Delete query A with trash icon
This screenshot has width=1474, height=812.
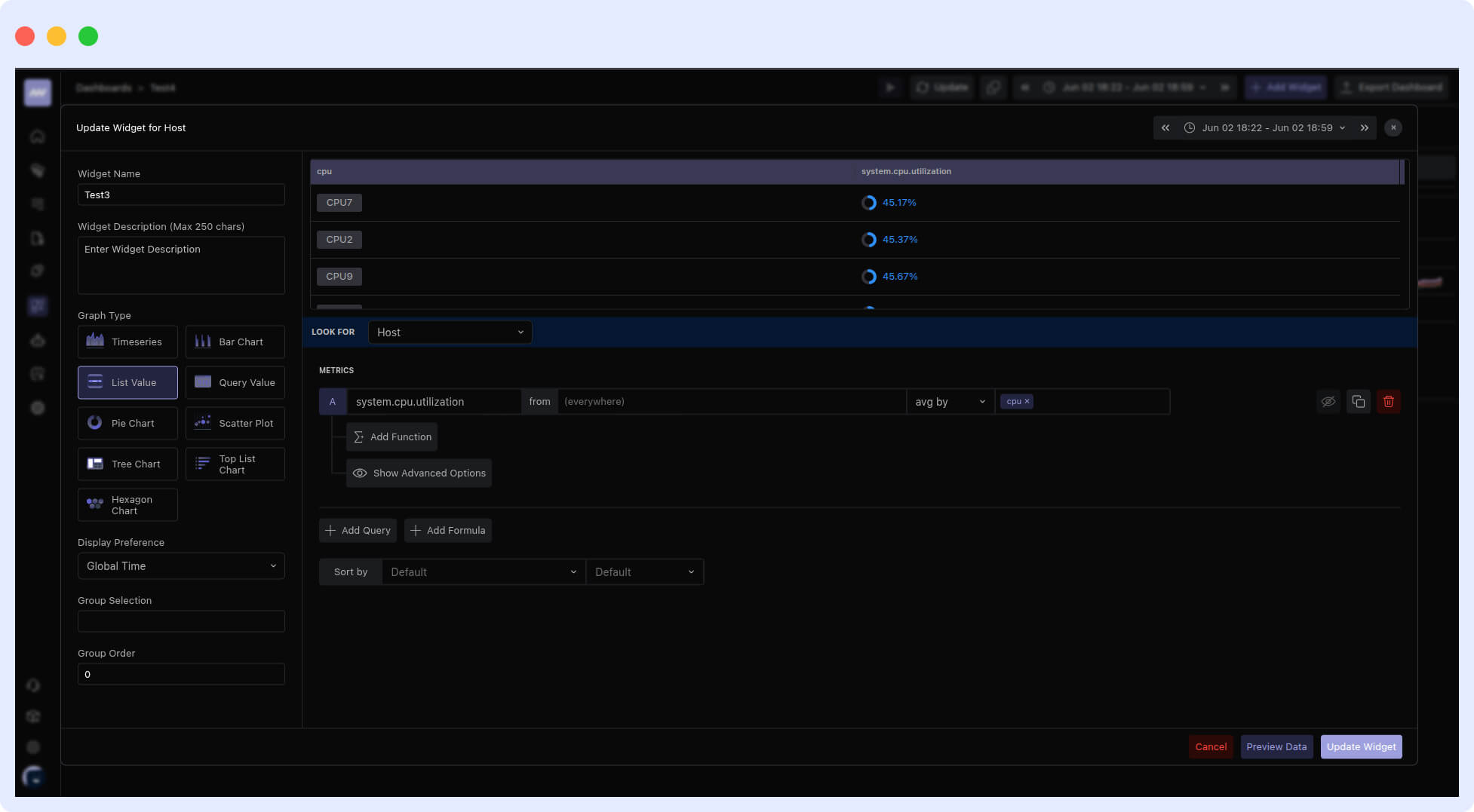pos(1388,402)
